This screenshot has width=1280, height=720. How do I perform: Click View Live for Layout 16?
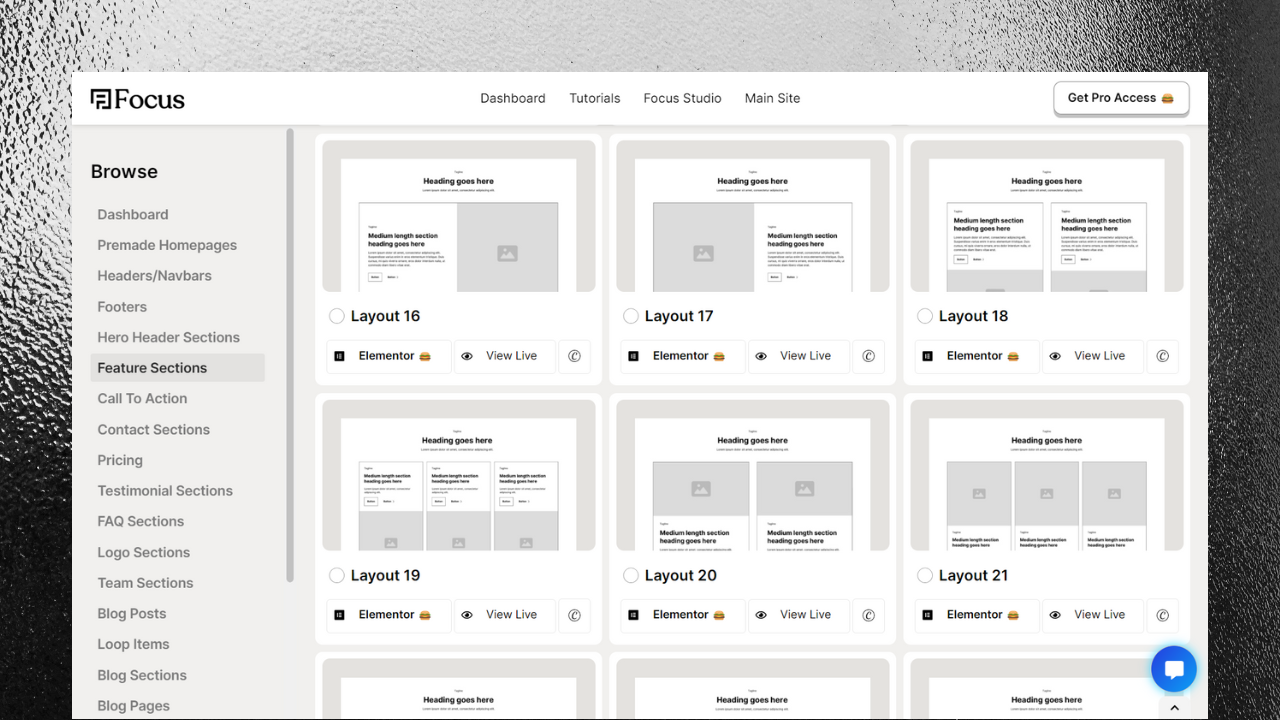pos(505,356)
